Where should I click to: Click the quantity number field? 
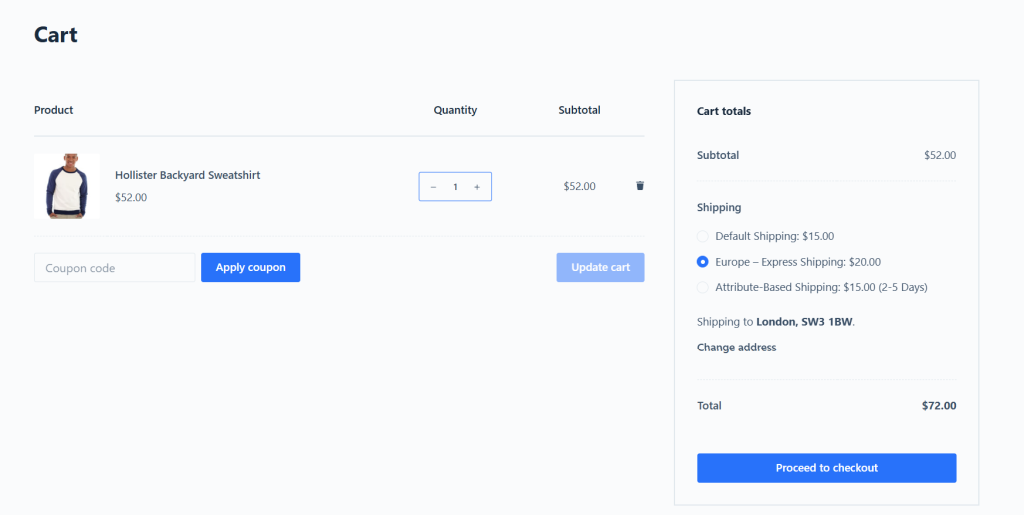tap(455, 187)
